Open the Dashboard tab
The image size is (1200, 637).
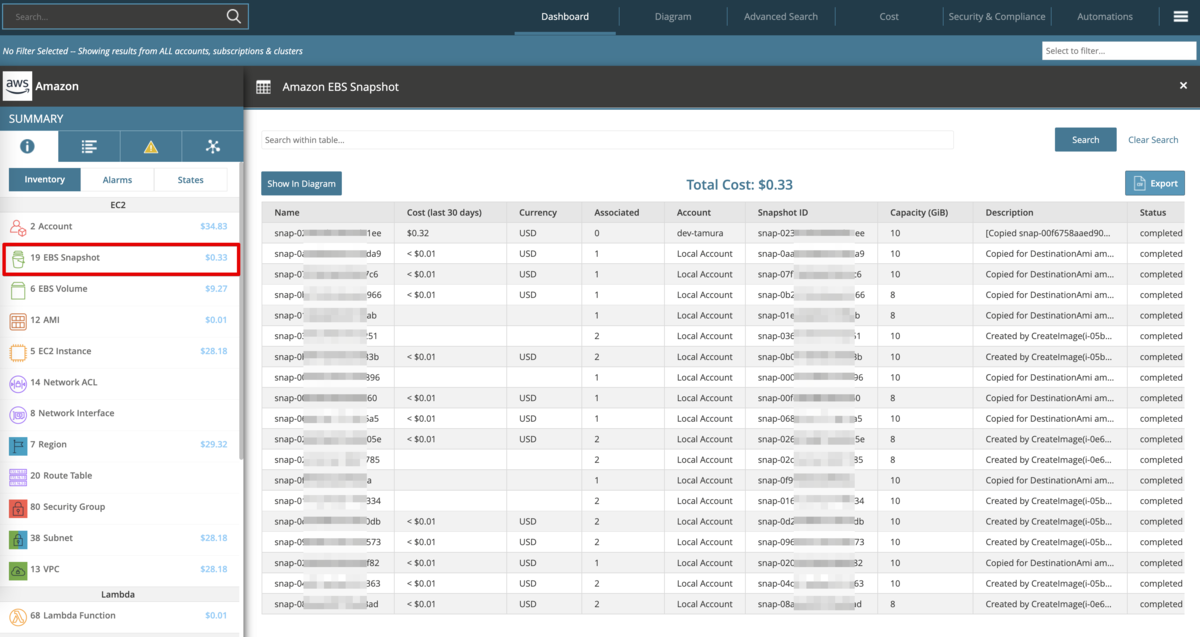[x=565, y=16]
